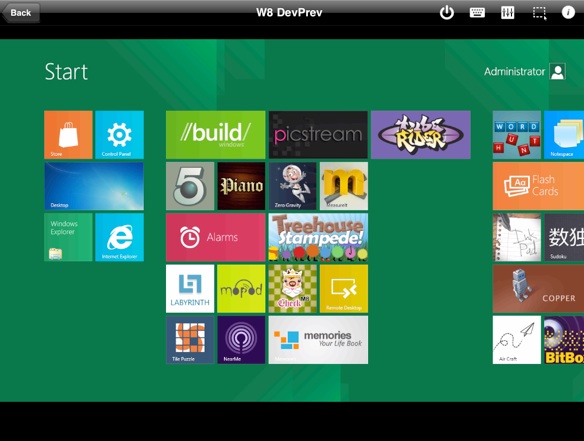Launch the Checkers M8 tile
This screenshot has height=441, width=584.
pos(292,289)
